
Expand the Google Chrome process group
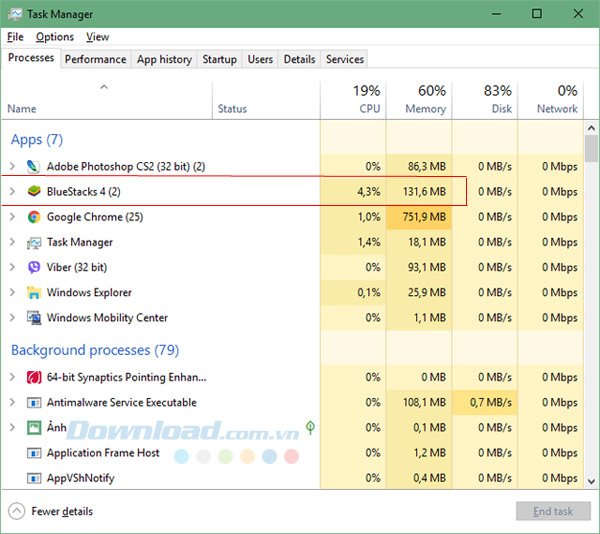coord(12,217)
